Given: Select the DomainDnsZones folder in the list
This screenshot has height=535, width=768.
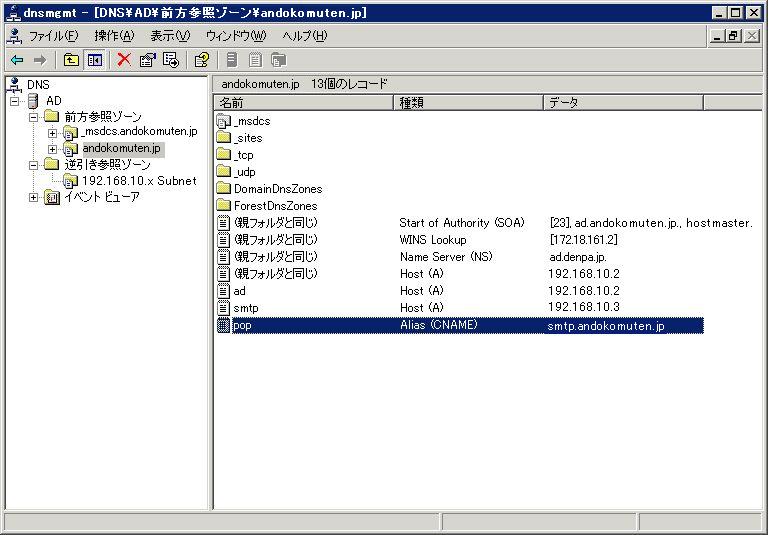Looking at the screenshot, I should tap(278, 189).
